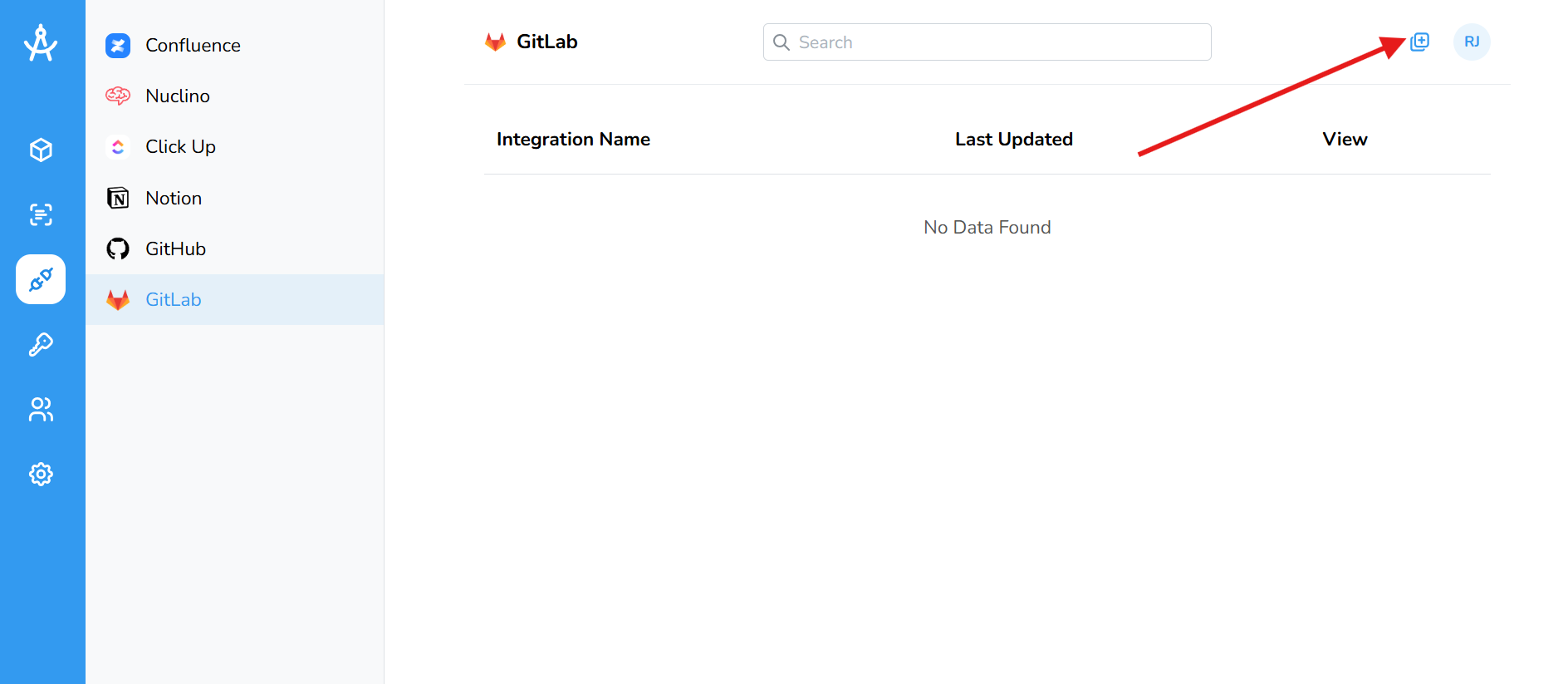
Task: Select GitHub from the integration list
Action: coord(176,249)
